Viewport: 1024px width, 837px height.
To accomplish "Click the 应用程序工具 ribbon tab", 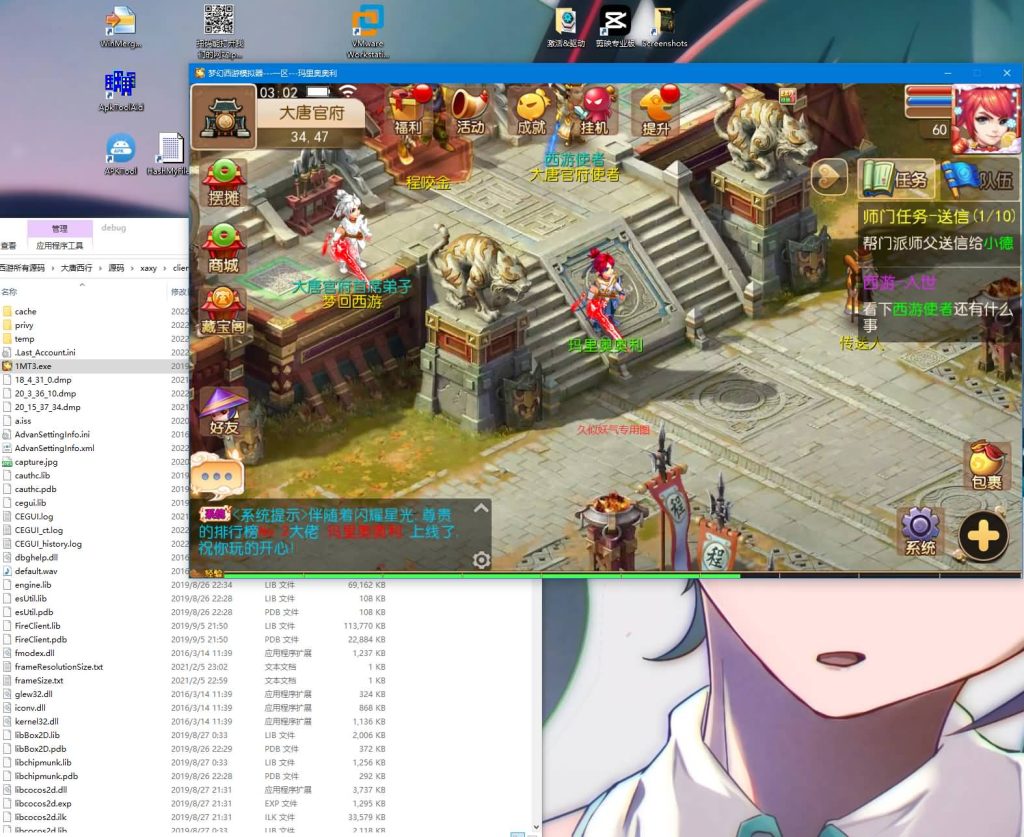I will click(60, 245).
